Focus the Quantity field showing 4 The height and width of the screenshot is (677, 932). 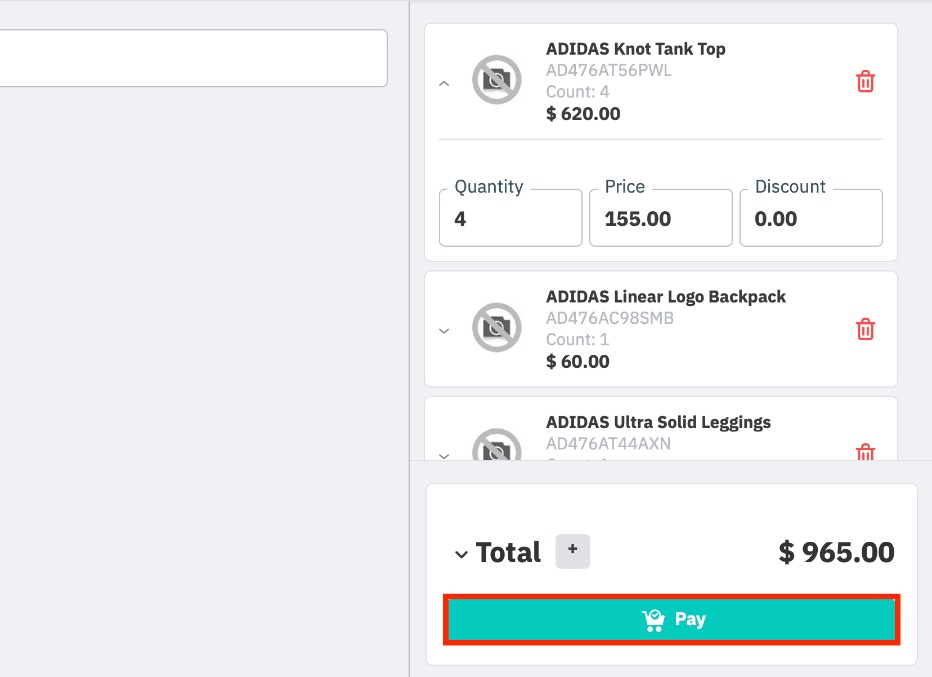pyautogui.click(x=510, y=219)
